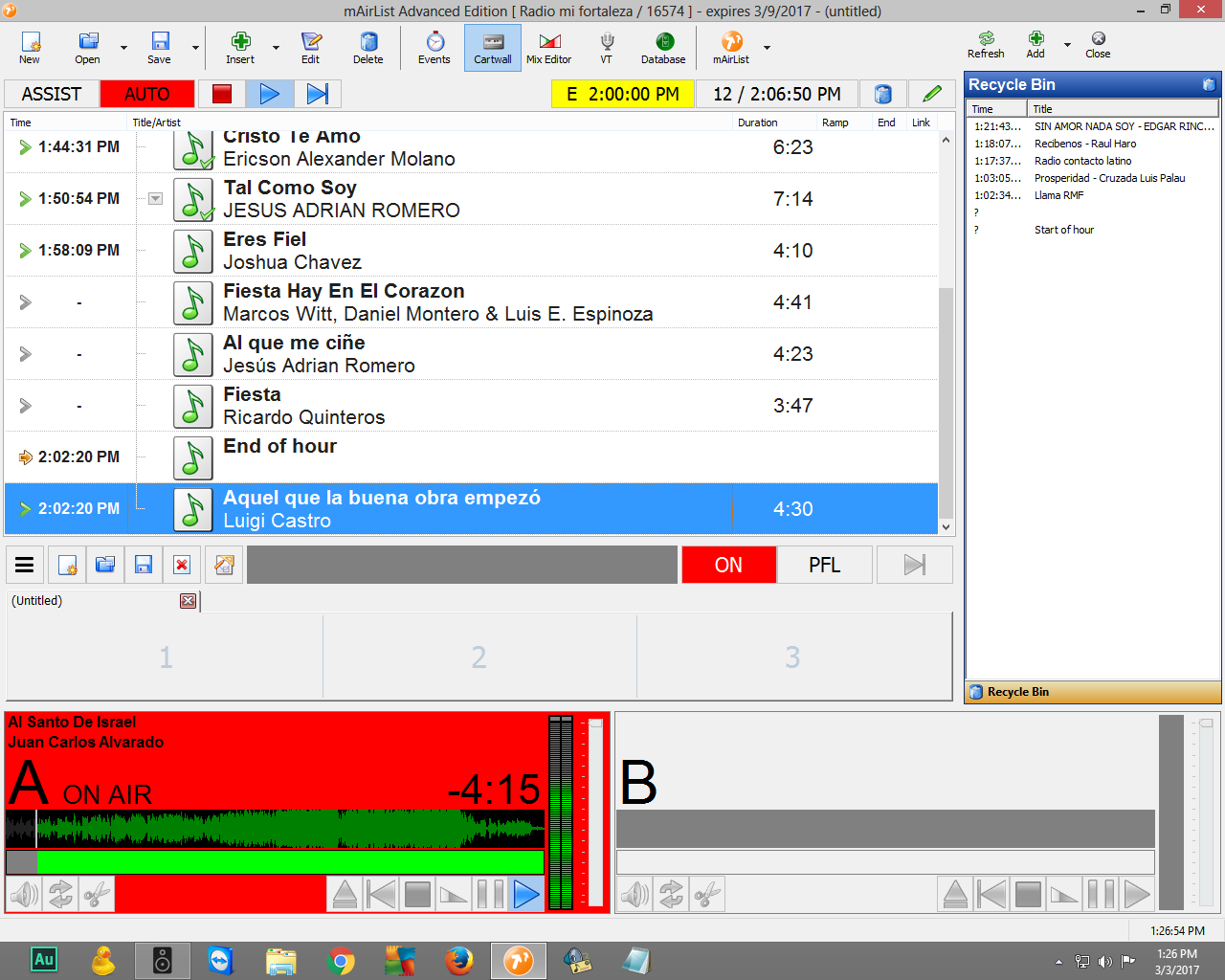Click the Delete toolbar icon
The width and height of the screenshot is (1225, 980).
pyautogui.click(x=368, y=47)
